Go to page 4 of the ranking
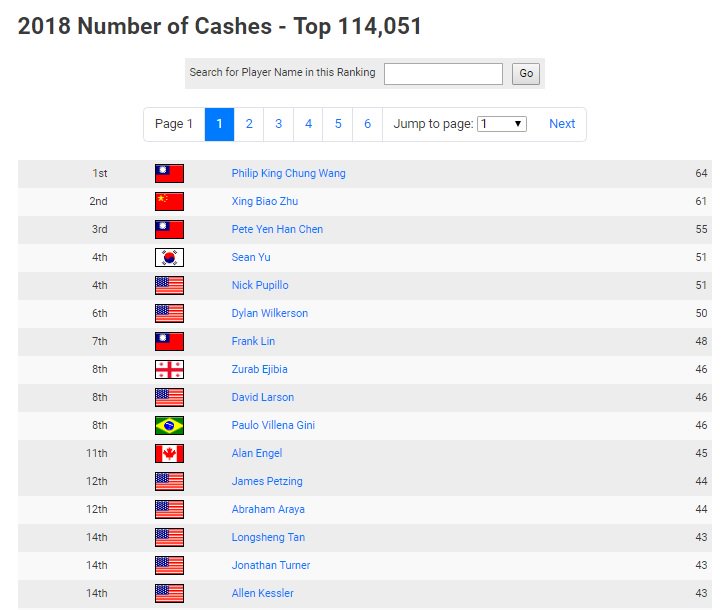Viewport: 725px width, 610px height. pyautogui.click(x=308, y=124)
